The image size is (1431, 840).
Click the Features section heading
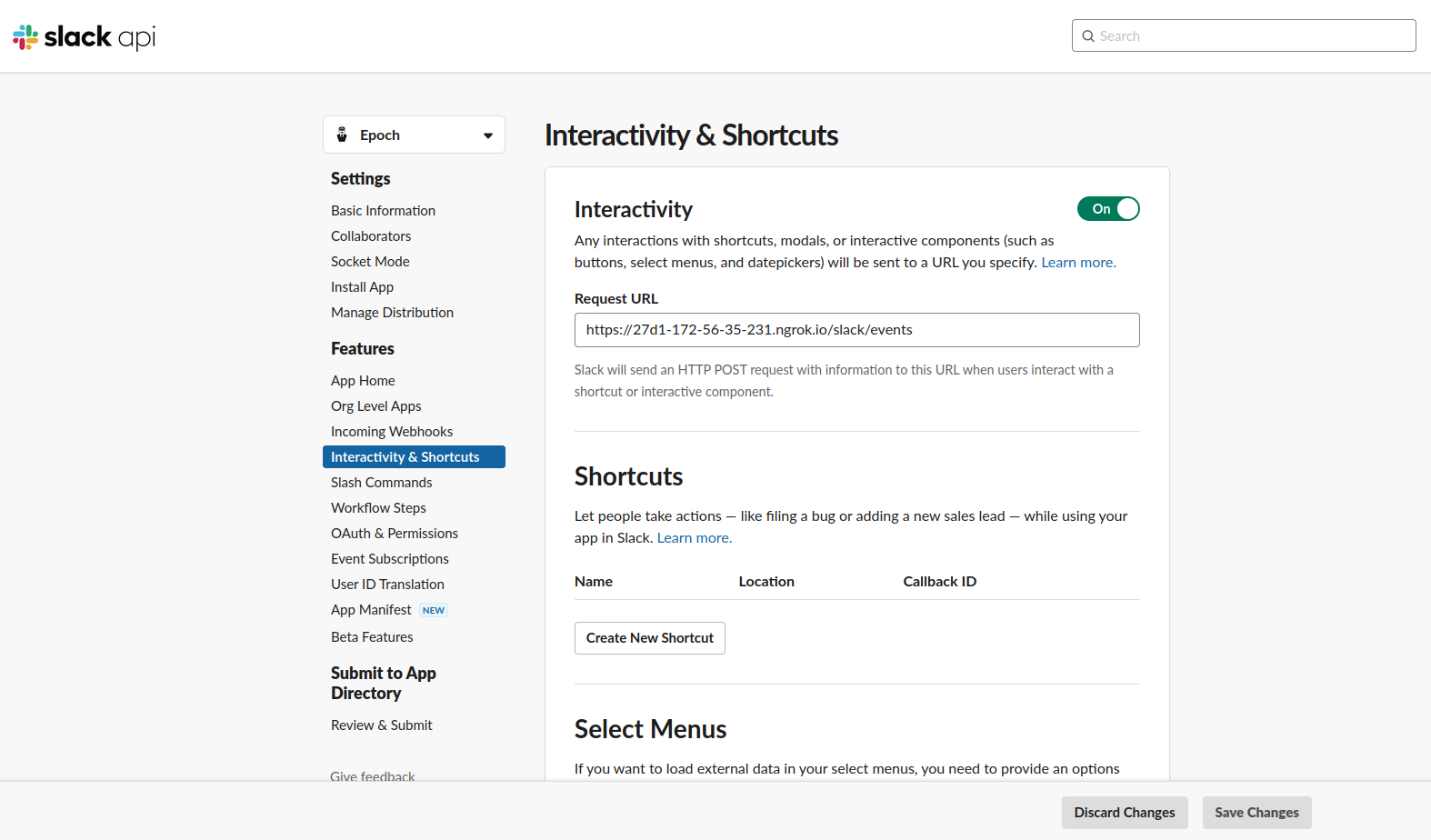362,349
